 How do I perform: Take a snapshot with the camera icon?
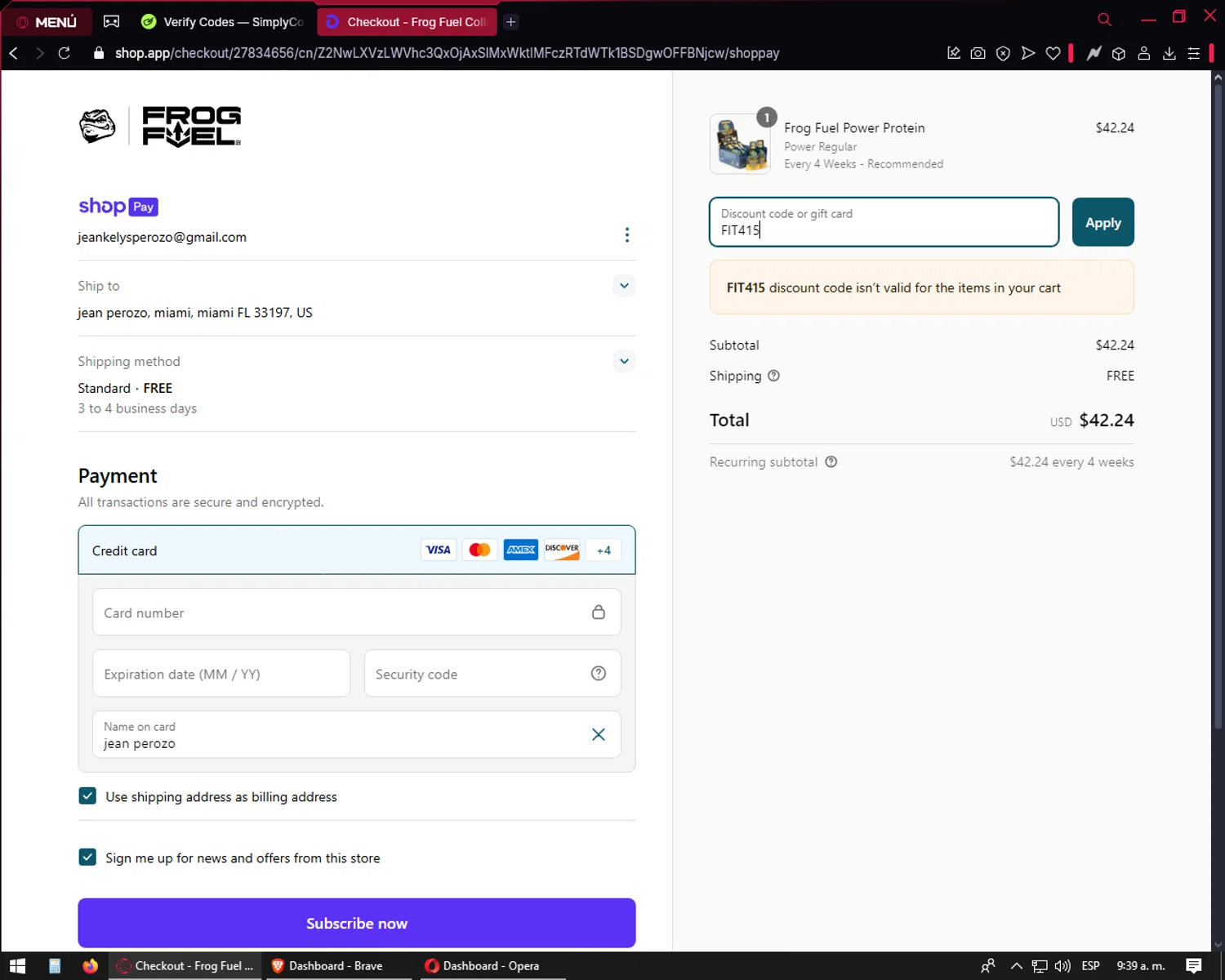978,53
